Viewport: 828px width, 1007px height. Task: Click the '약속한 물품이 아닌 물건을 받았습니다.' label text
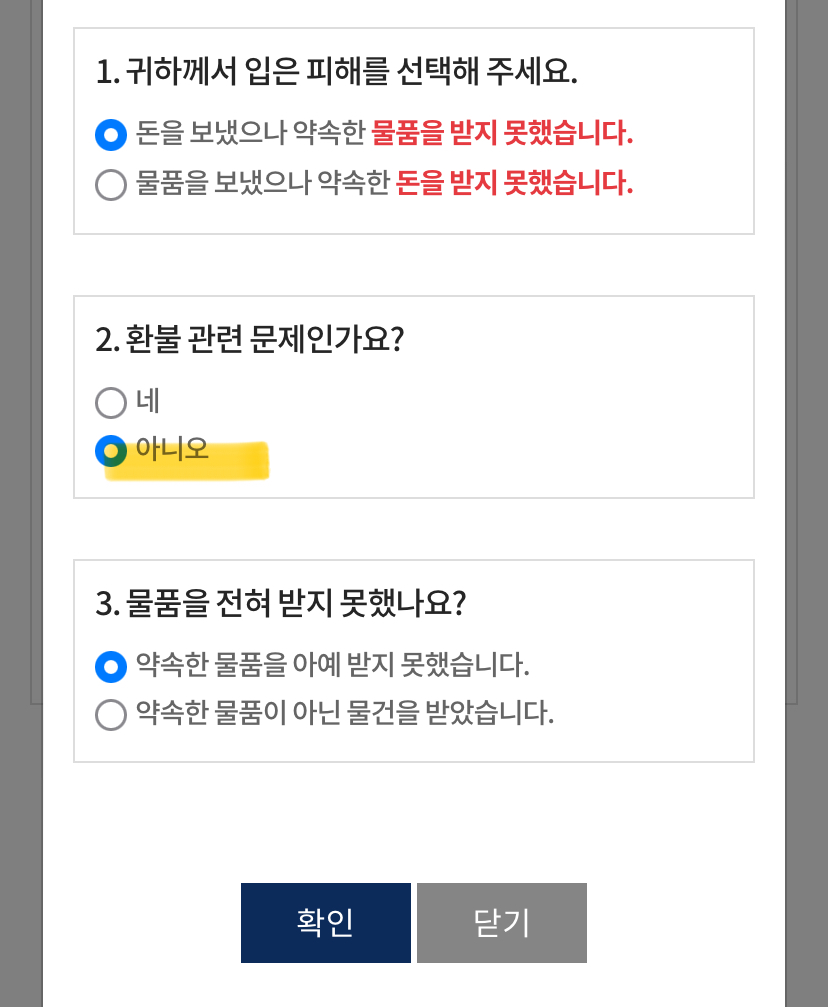coord(344,714)
